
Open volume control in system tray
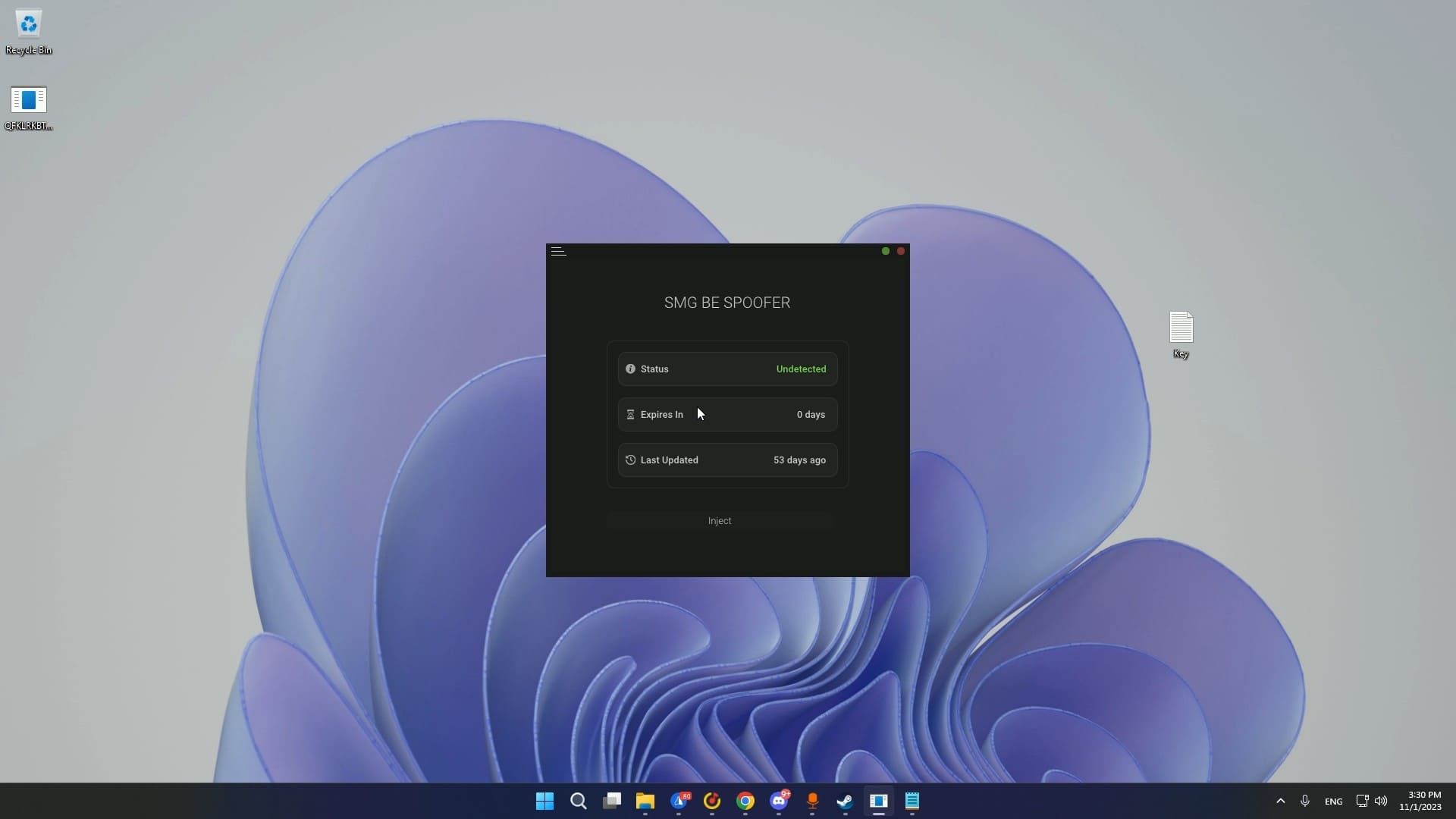pos(1381,801)
